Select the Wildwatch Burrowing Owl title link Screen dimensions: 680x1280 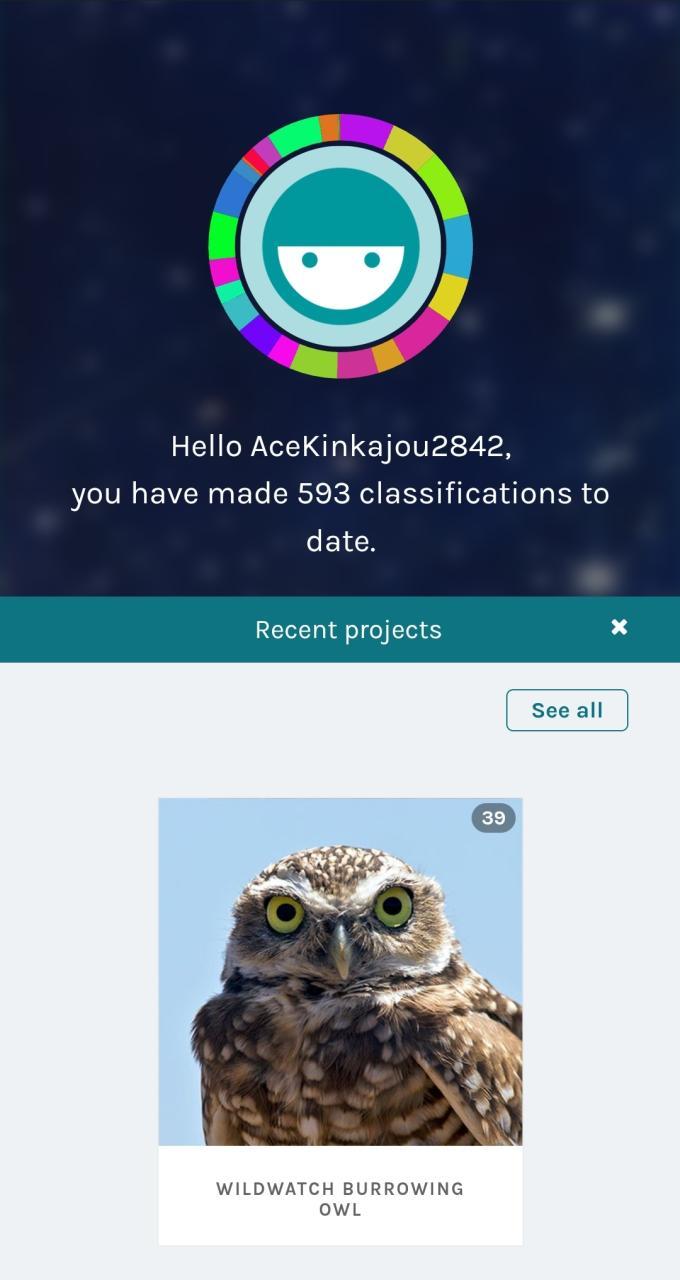coord(340,1199)
